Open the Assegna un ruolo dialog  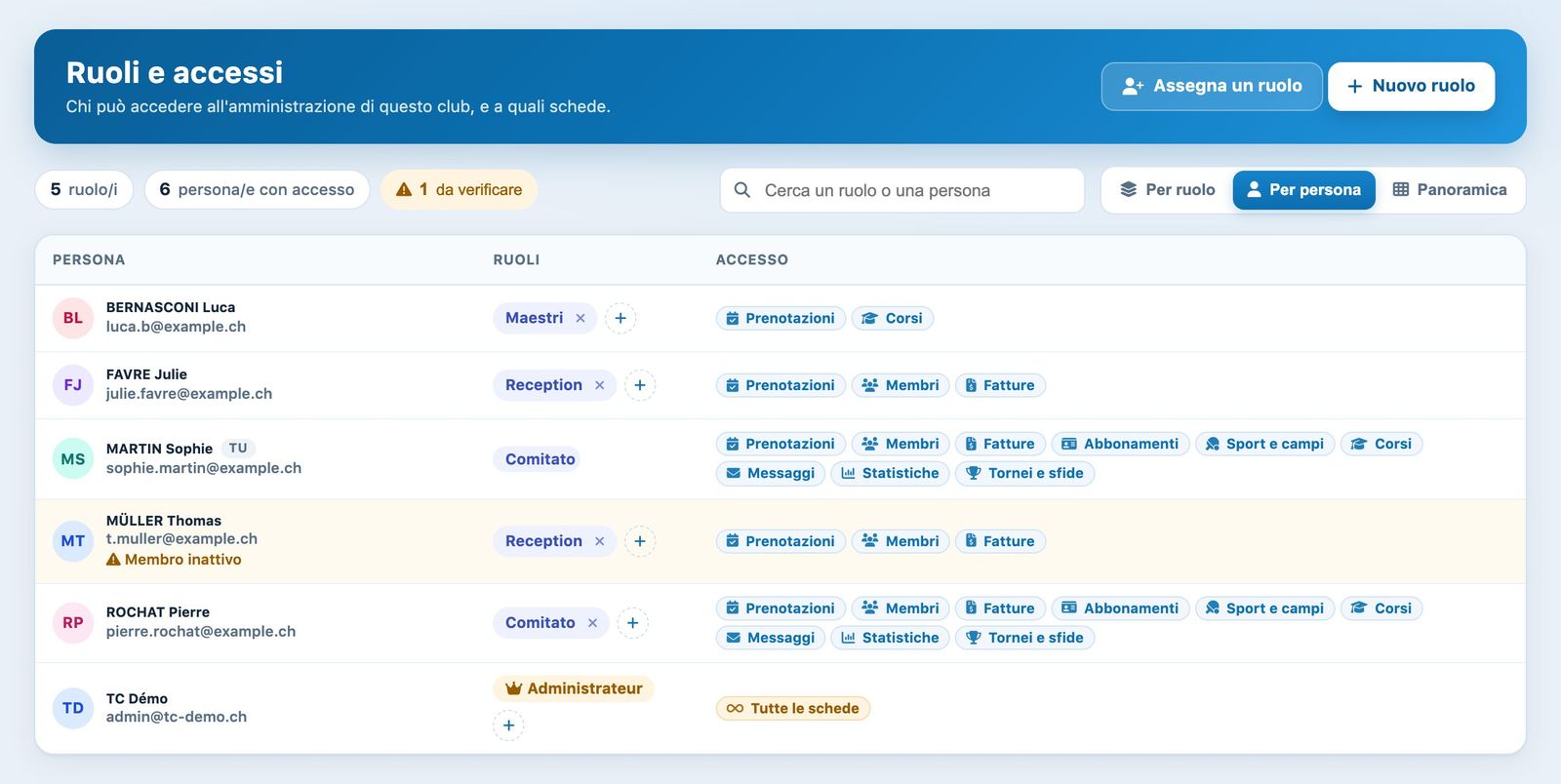click(x=1212, y=86)
